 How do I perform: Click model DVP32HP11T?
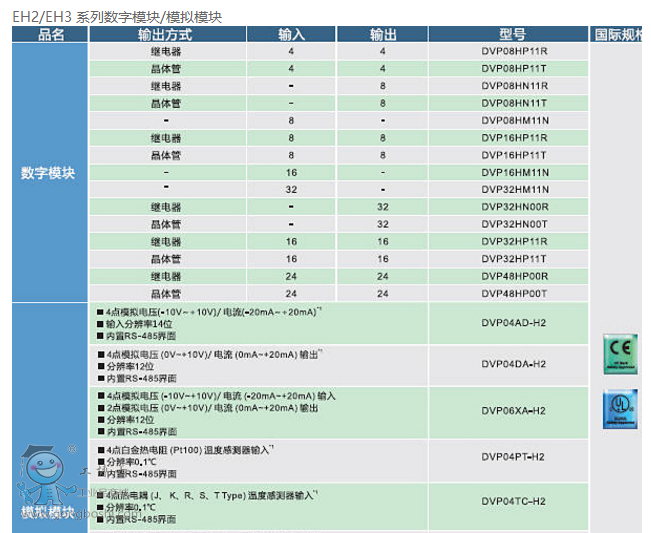click(514, 259)
